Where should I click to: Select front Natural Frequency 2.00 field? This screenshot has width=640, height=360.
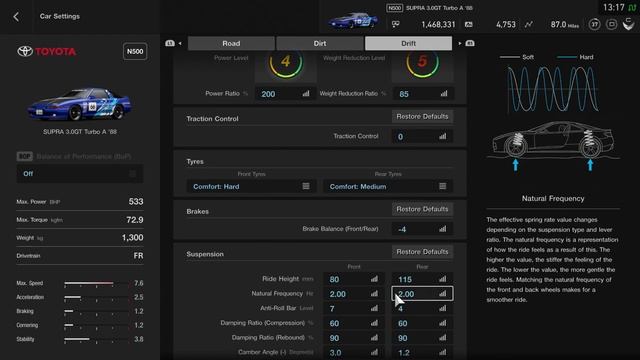(353, 294)
